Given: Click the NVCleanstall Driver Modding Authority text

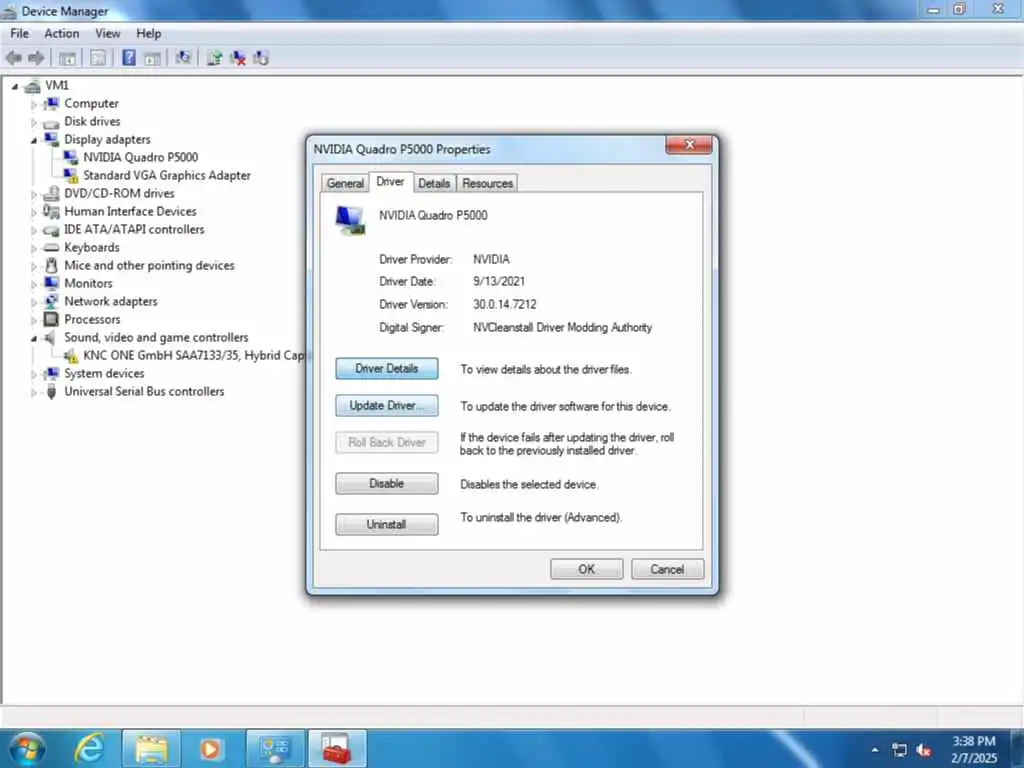Looking at the screenshot, I should 562,327.
